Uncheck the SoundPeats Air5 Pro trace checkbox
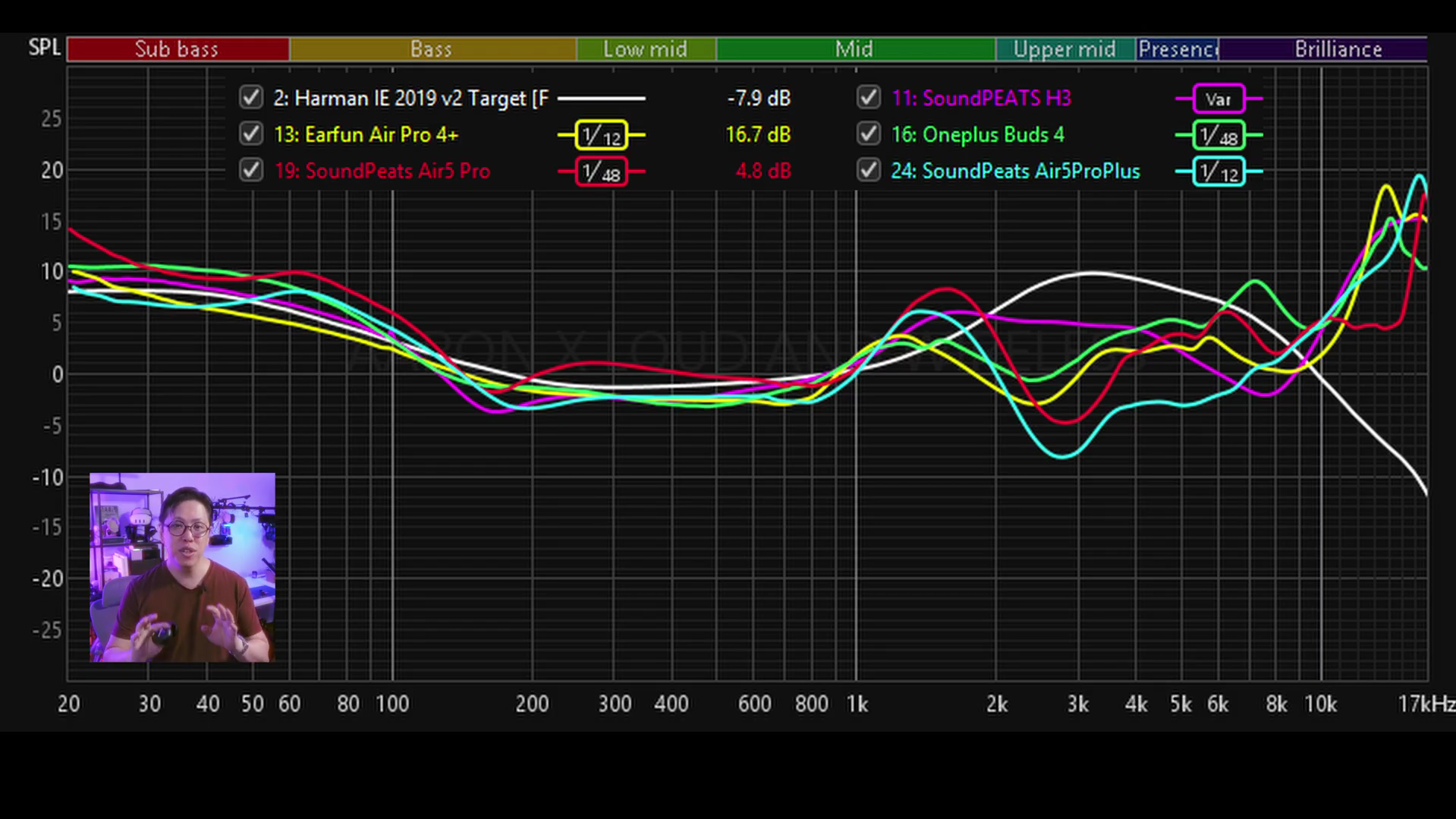This screenshot has width=1456, height=819. click(251, 171)
